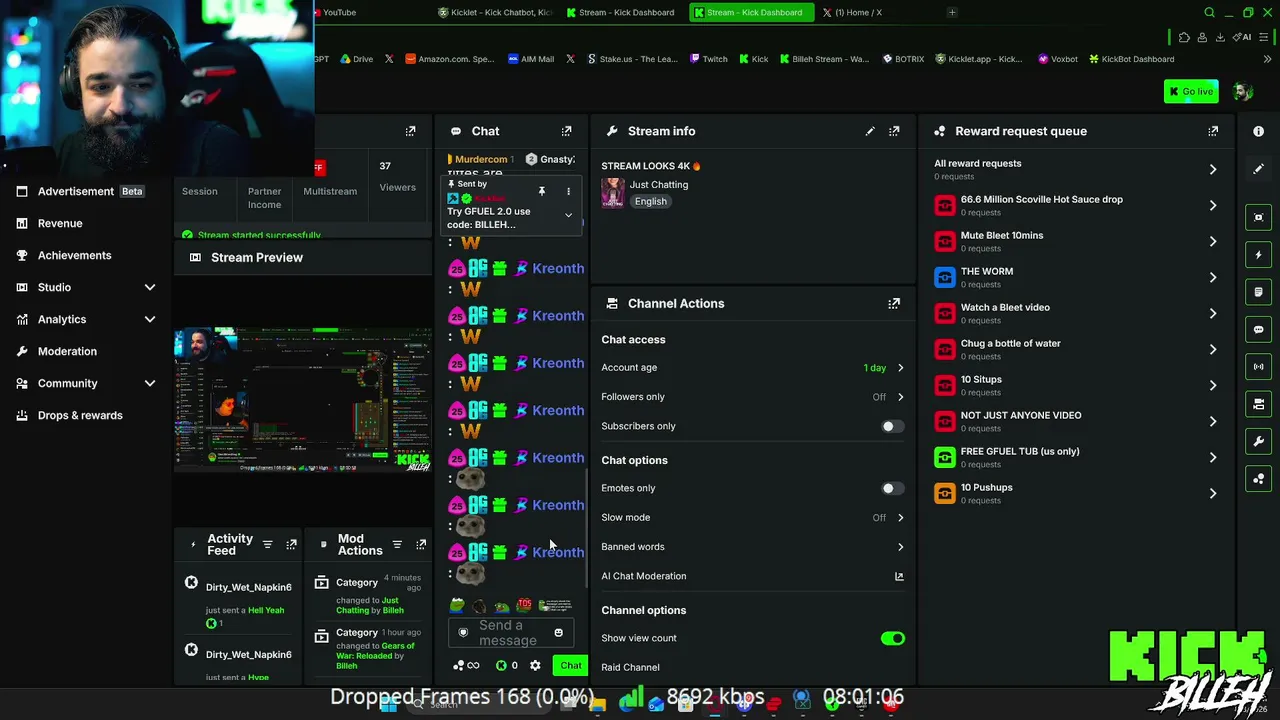
Task: Click the wrench icon in the right sidebar
Action: [x=1258, y=441]
